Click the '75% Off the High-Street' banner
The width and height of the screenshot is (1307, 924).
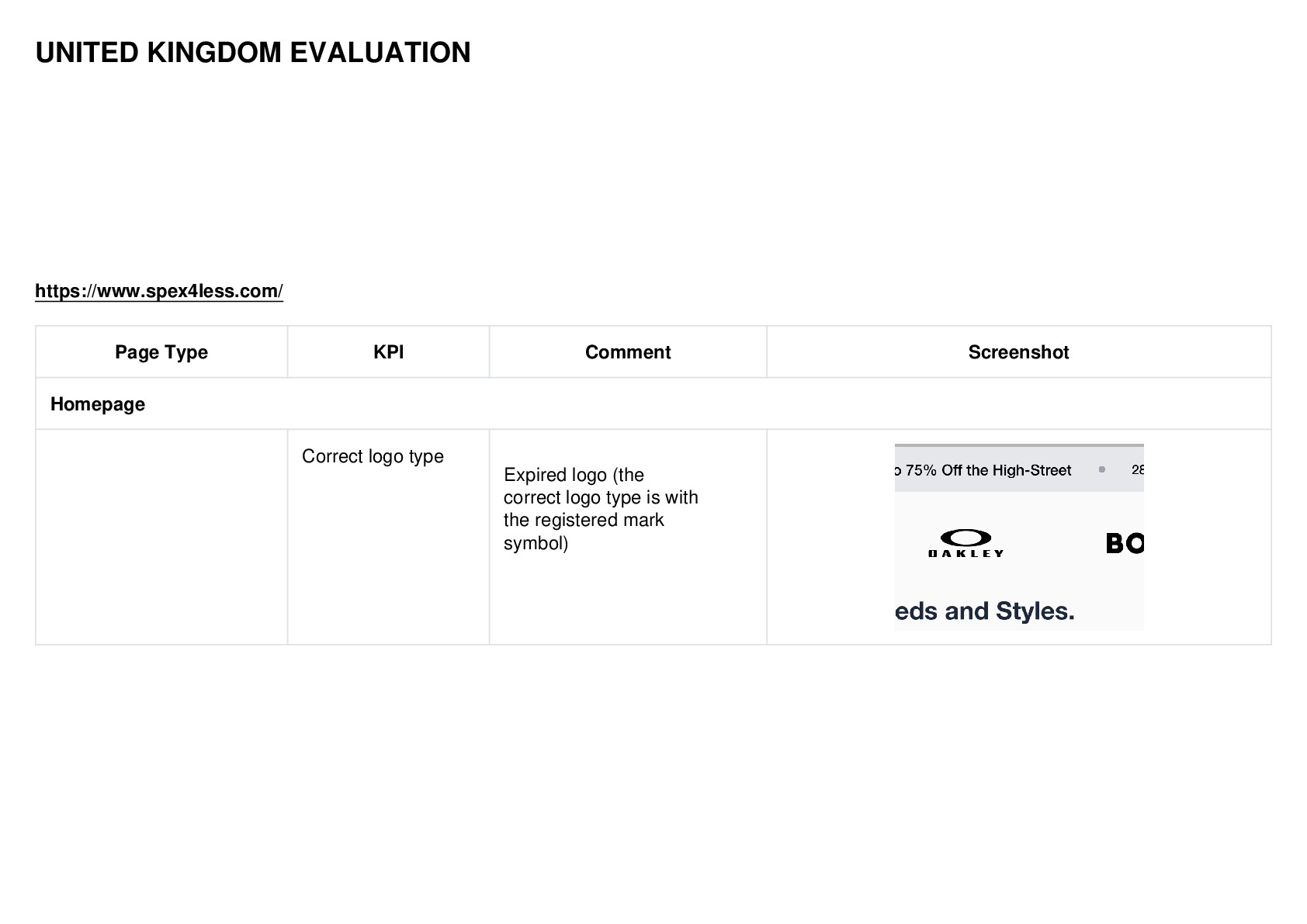coord(988,470)
